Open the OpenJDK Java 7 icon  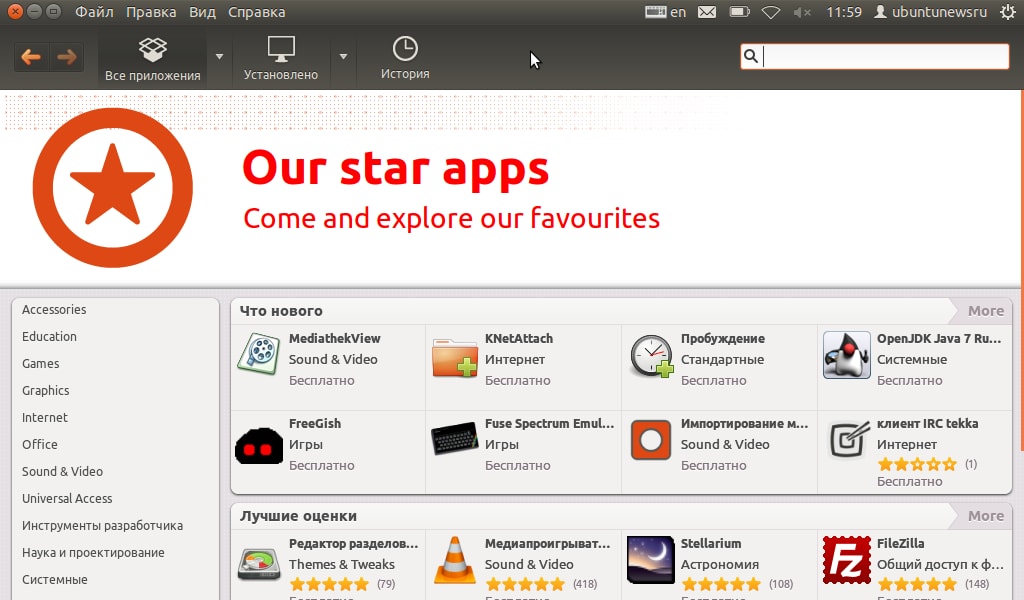(x=846, y=355)
